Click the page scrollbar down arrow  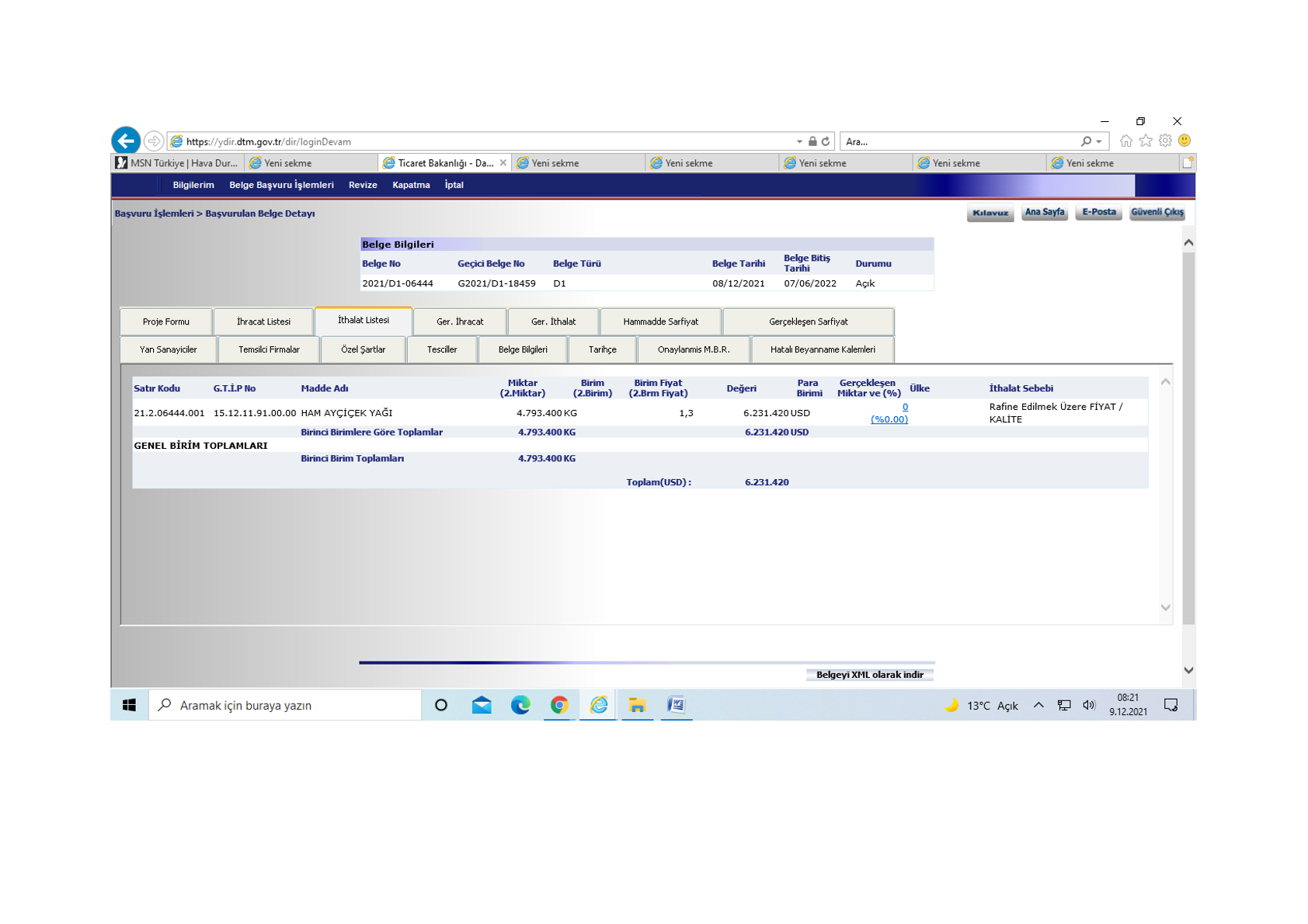[x=1188, y=670]
